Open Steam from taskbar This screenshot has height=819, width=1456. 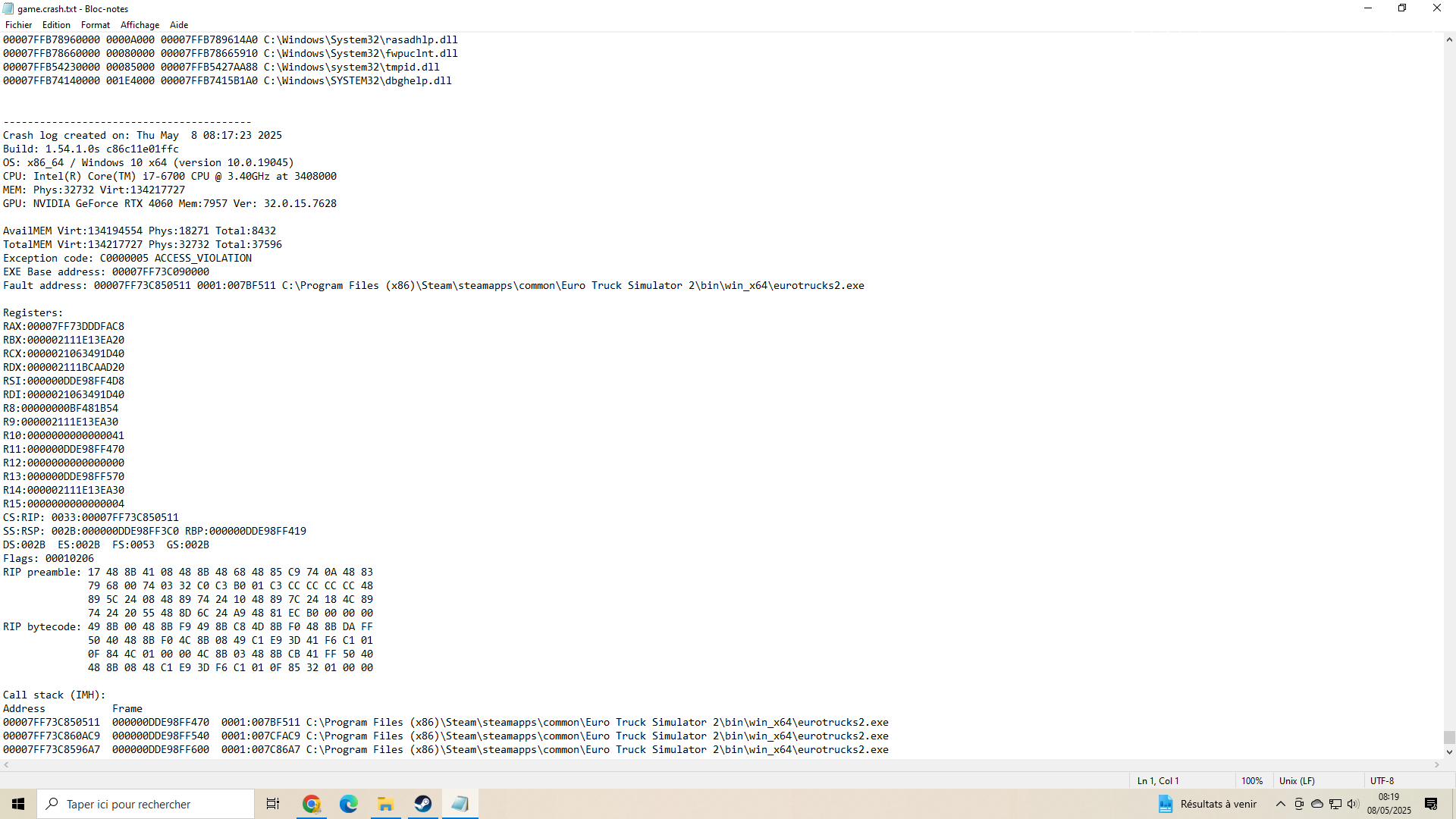pyautogui.click(x=422, y=804)
